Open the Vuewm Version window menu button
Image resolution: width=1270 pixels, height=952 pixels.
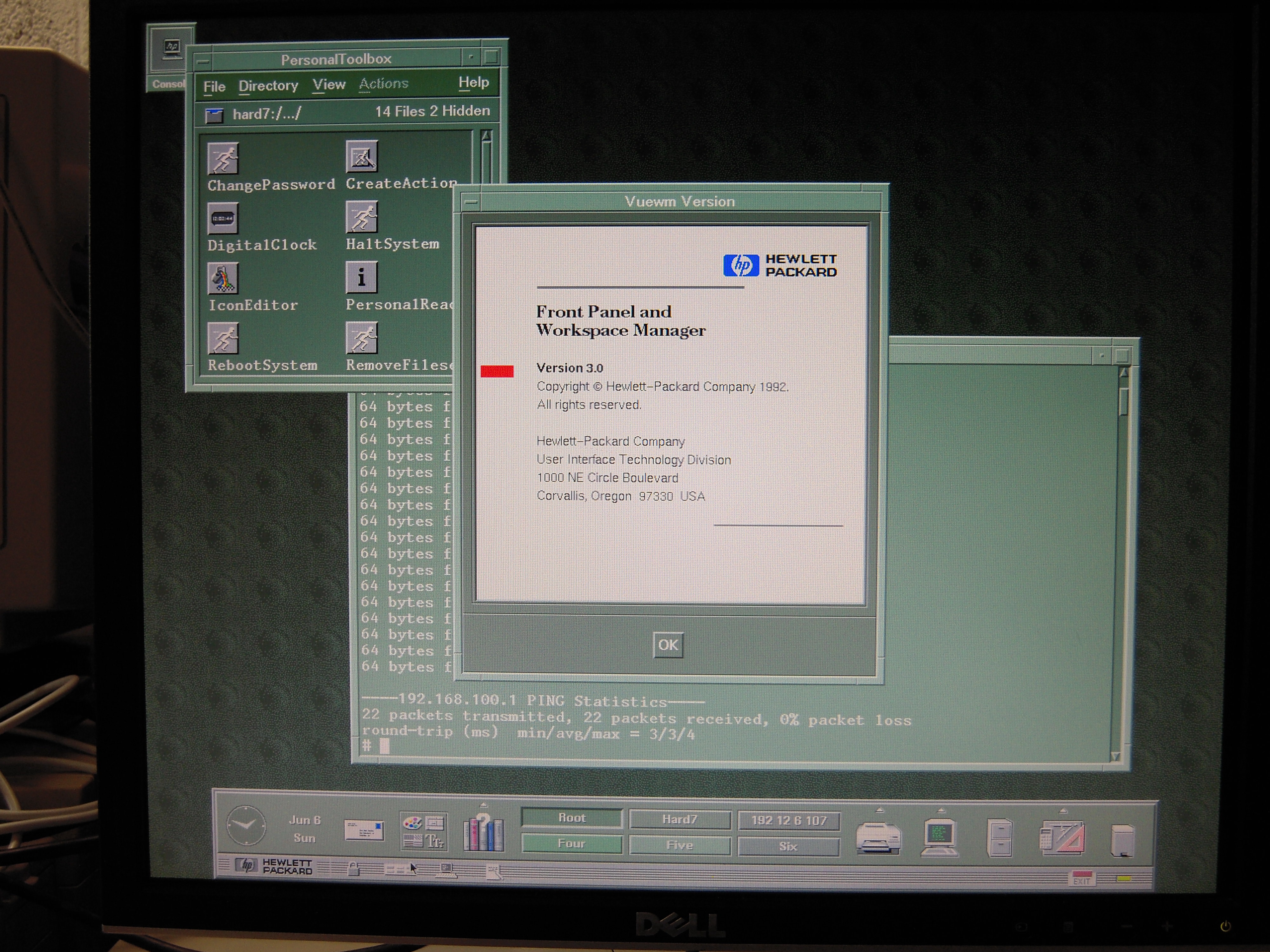click(x=471, y=202)
